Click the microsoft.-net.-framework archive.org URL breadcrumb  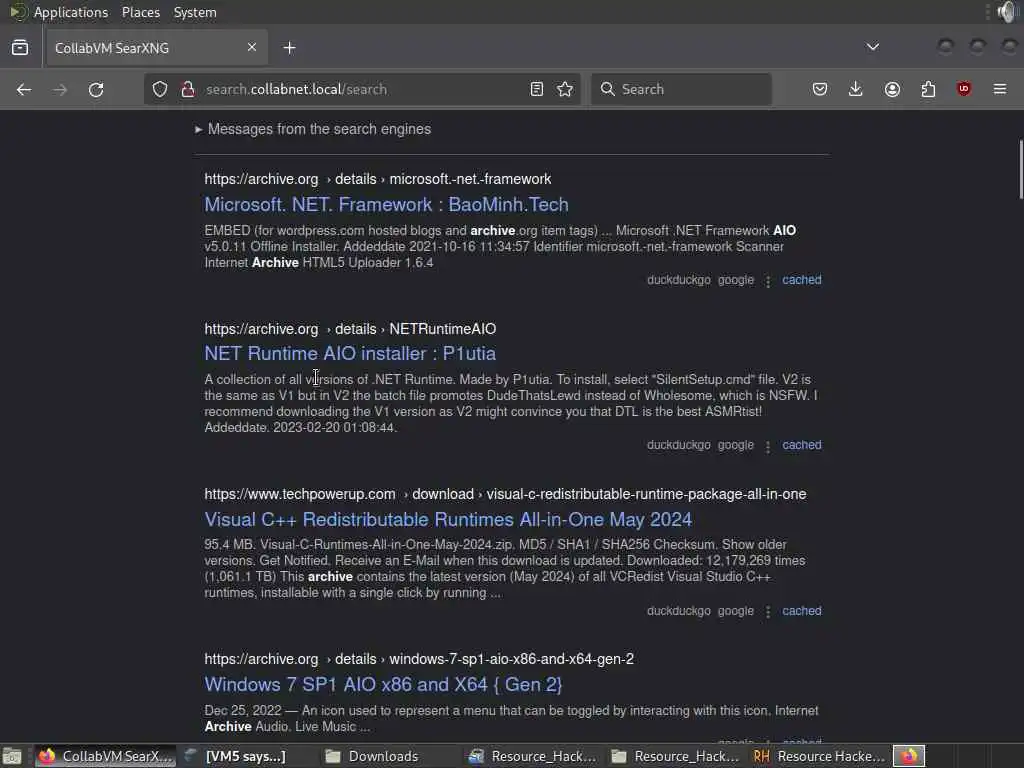tap(378, 179)
